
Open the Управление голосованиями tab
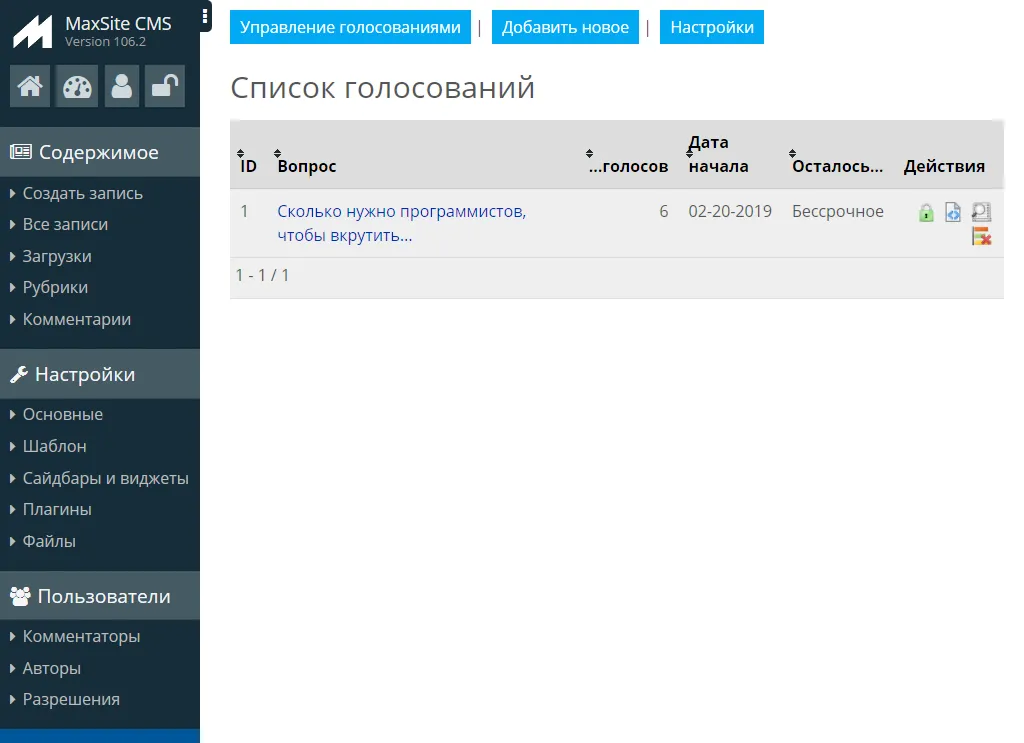tap(350, 28)
